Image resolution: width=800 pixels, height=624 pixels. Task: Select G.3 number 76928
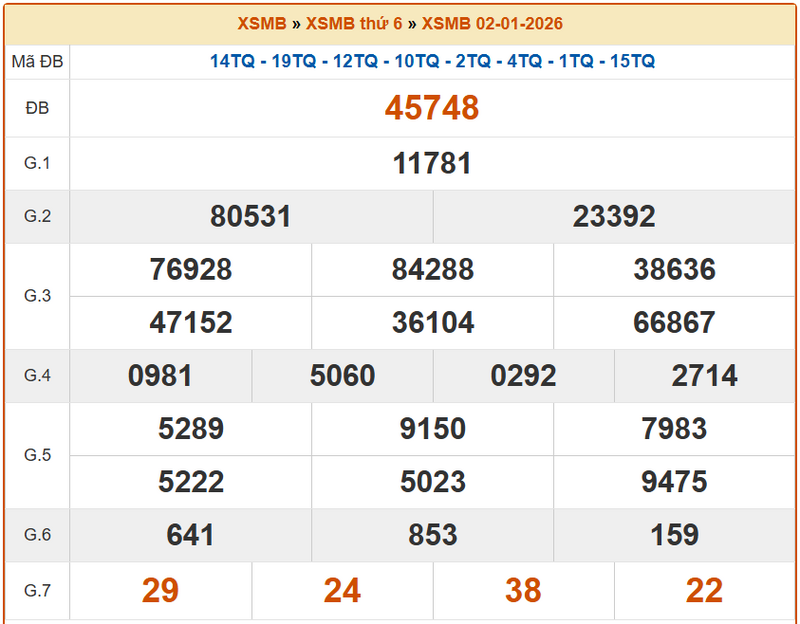pos(190,269)
